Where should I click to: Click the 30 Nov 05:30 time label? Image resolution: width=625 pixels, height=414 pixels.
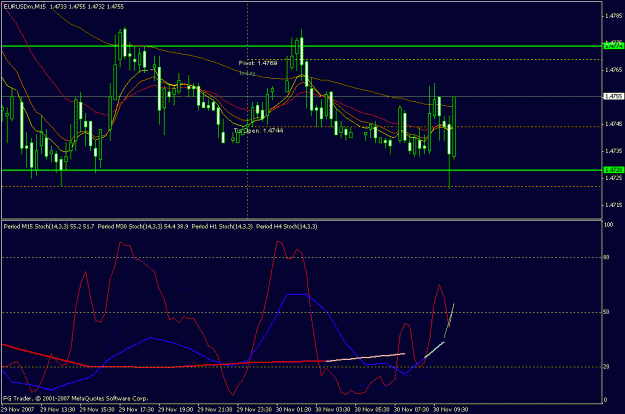[372, 409]
